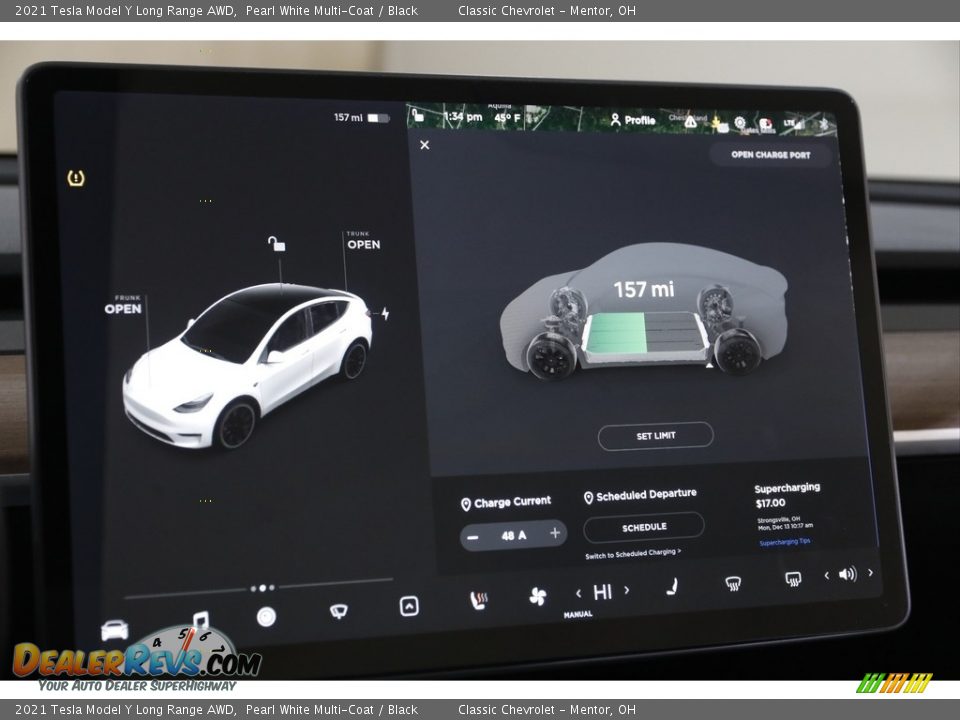Toggle the driver seat heater
960x720 pixels.
(x=478, y=601)
